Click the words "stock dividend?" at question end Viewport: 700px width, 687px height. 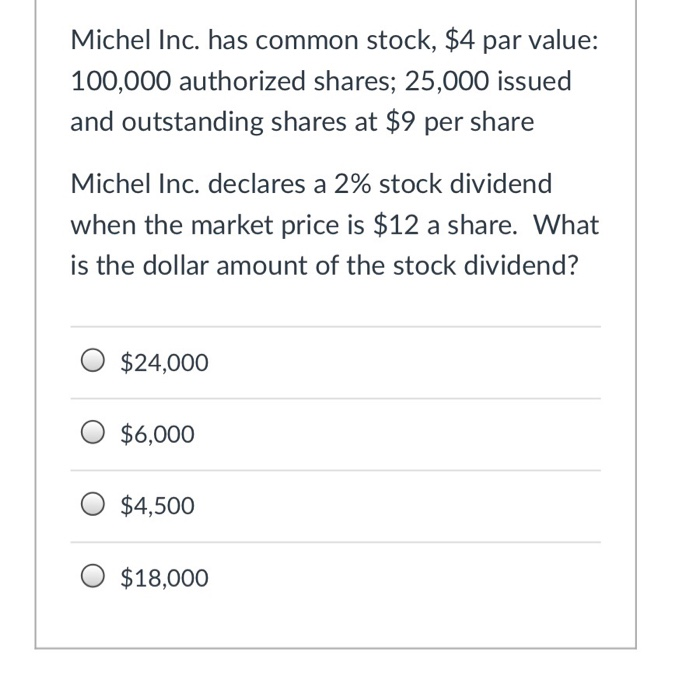pos(486,266)
